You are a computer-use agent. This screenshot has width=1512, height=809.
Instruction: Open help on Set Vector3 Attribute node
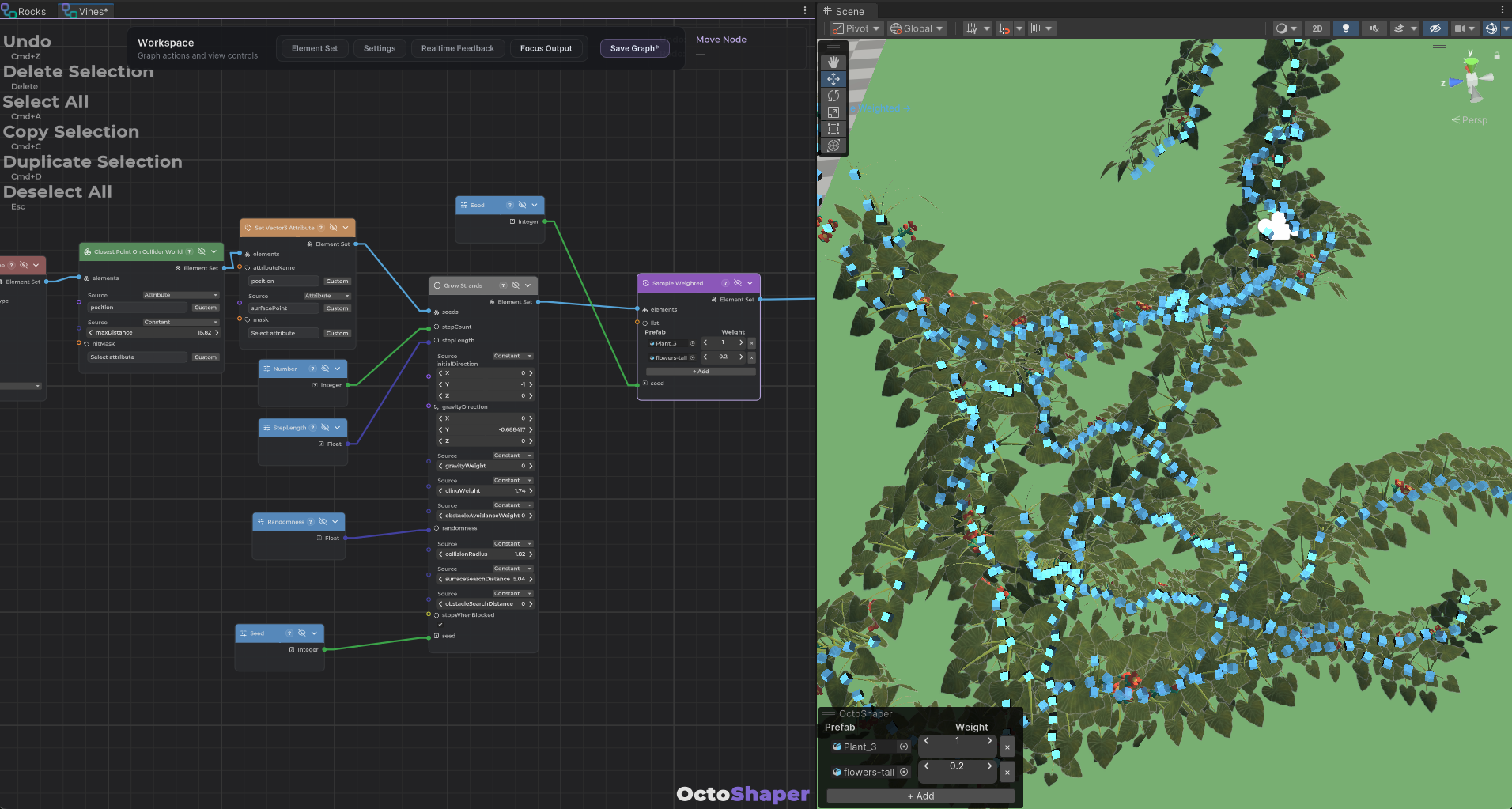(x=321, y=228)
